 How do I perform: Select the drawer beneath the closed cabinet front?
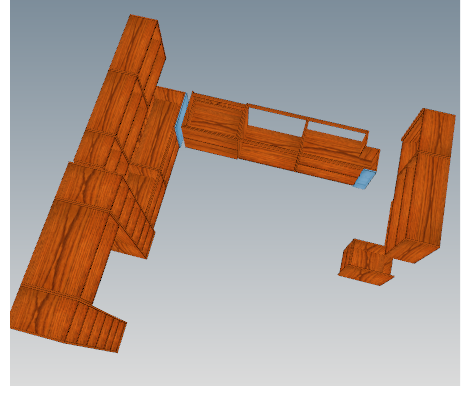pos(211,148)
